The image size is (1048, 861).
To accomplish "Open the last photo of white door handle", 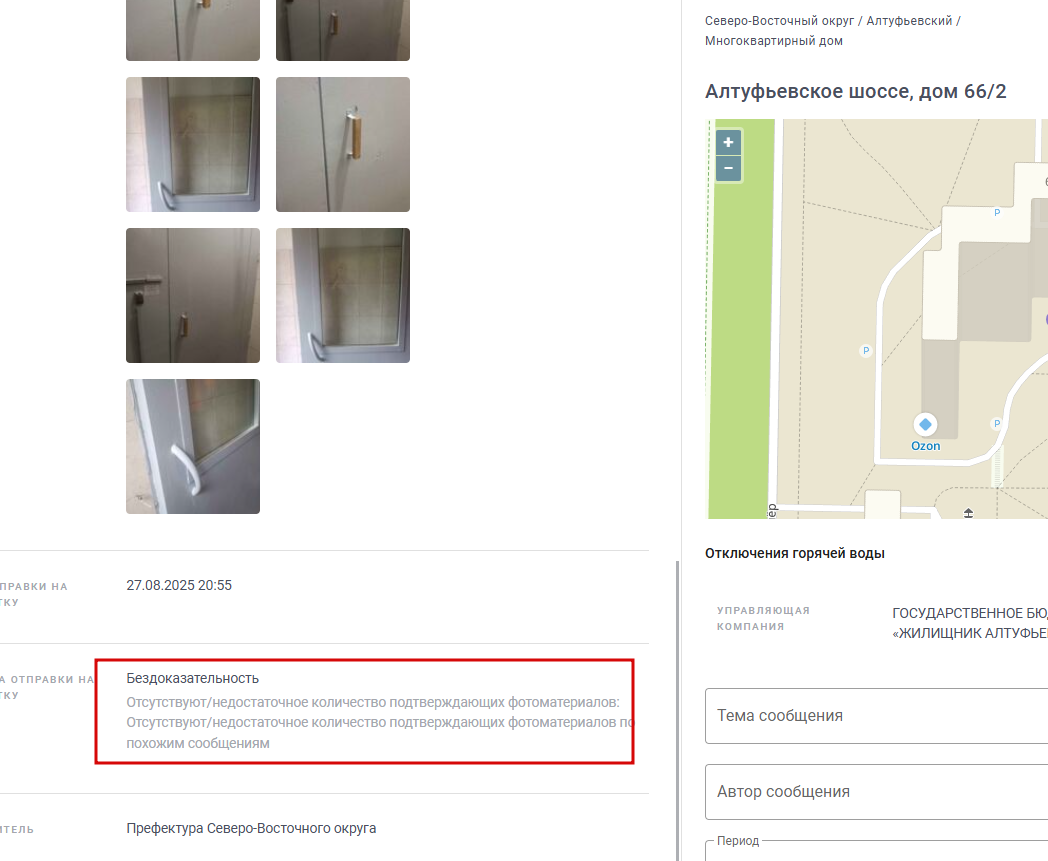I will 193,447.
